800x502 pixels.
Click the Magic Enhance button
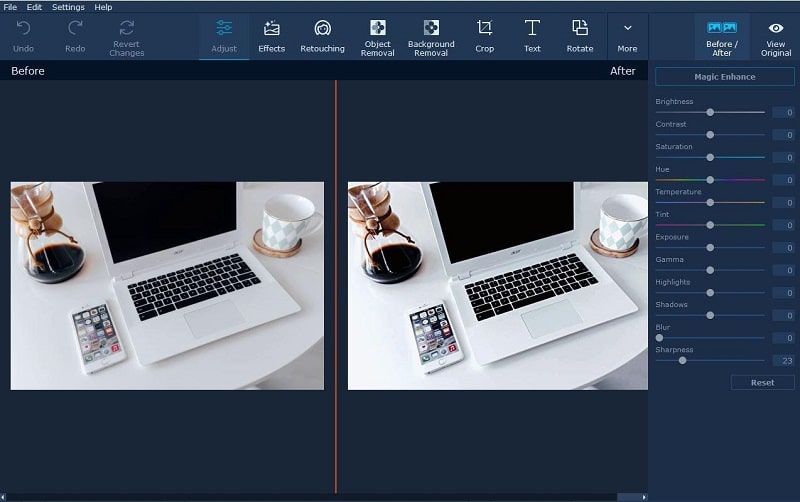click(725, 77)
